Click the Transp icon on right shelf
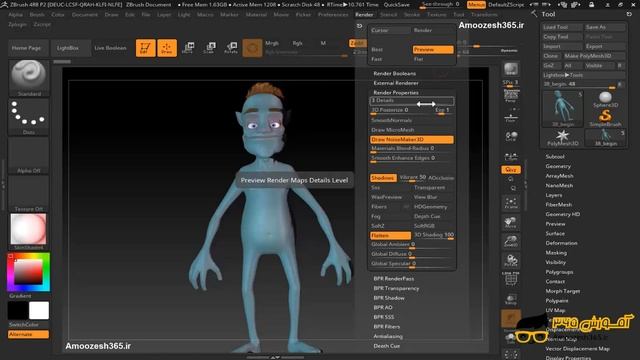The height and width of the screenshot is (360, 640). 511,299
